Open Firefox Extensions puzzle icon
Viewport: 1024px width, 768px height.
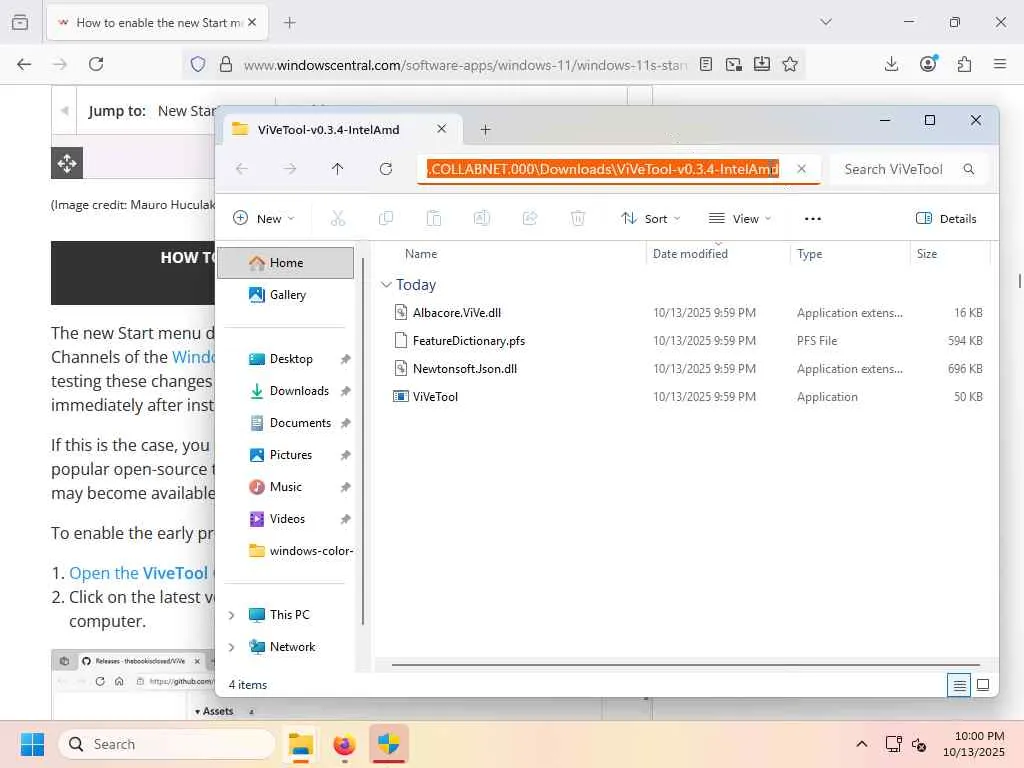pos(964,64)
